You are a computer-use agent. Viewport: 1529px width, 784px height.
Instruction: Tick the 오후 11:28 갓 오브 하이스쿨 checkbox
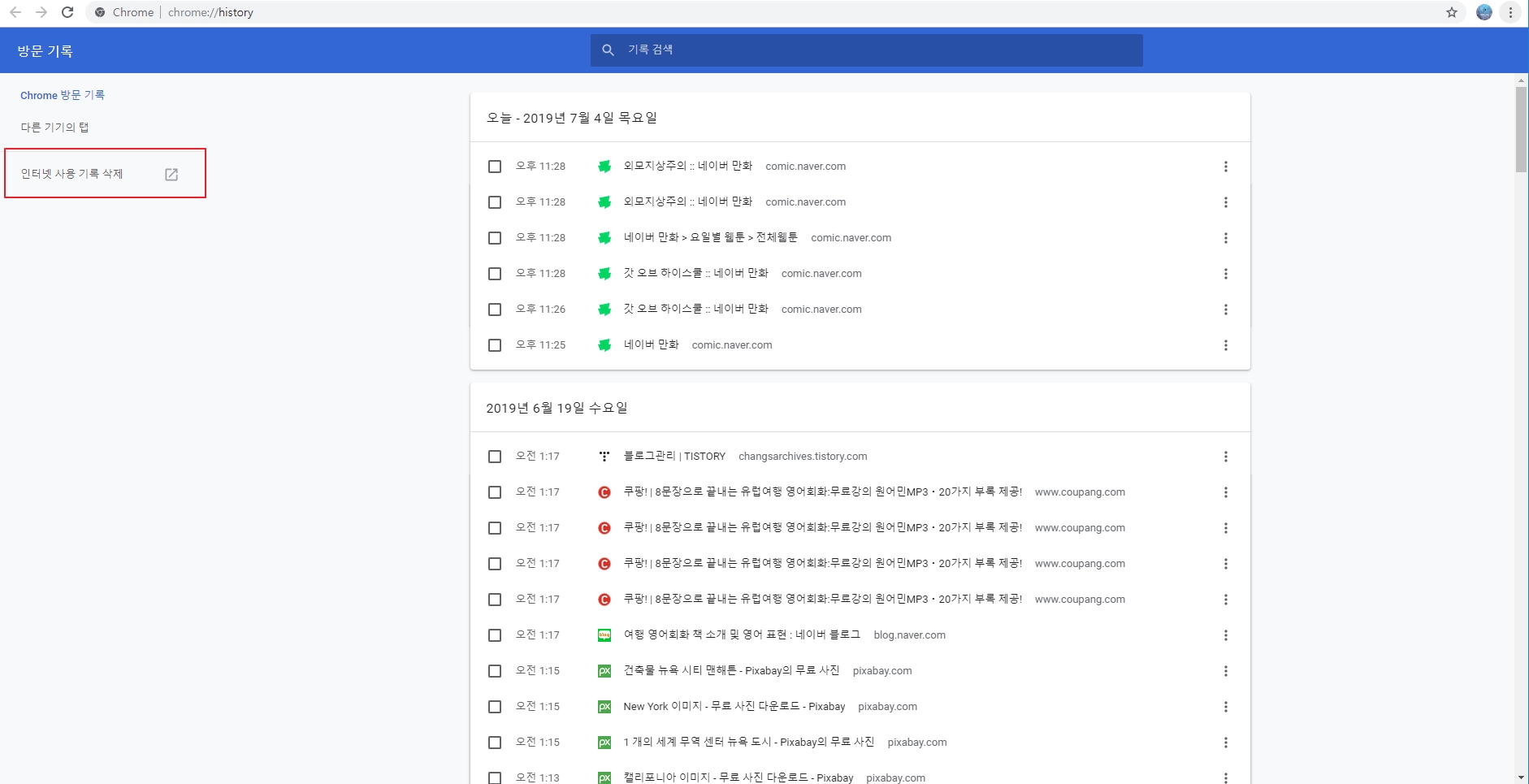click(x=495, y=274)
